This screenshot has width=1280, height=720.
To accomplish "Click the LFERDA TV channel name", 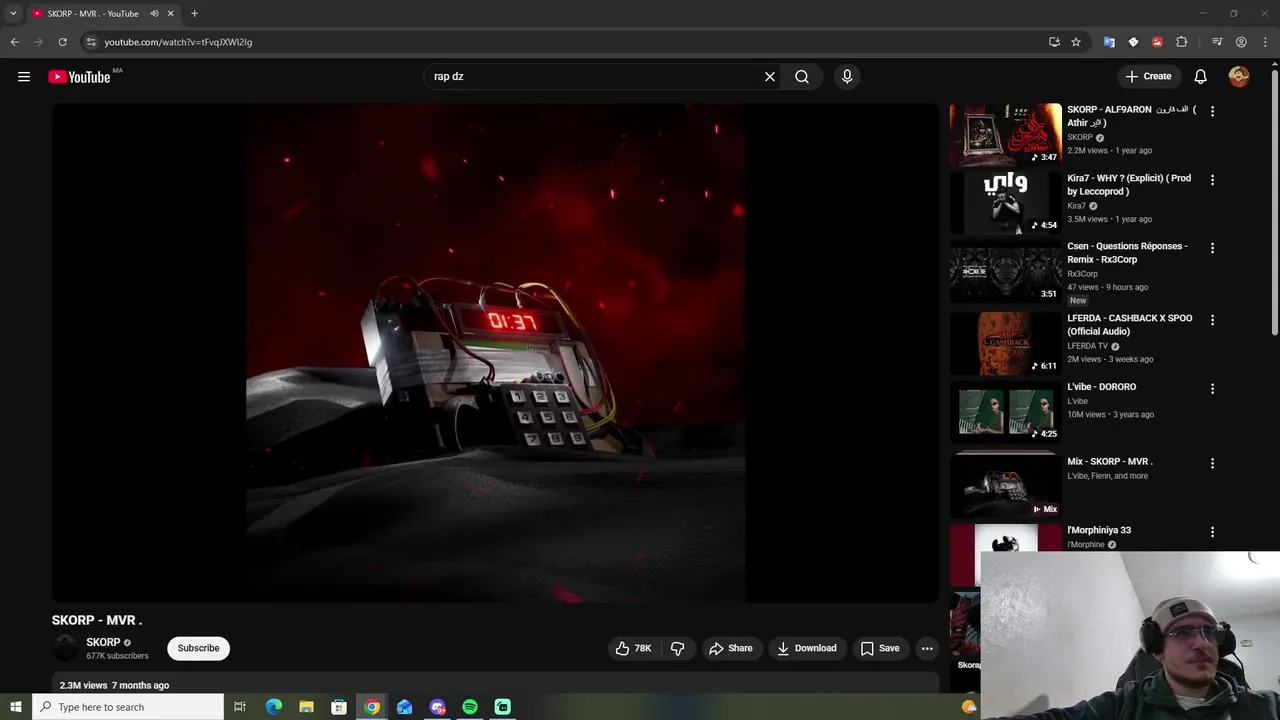I will pos(1087,346).
